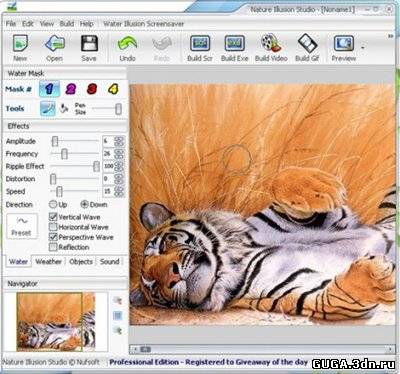Click Ripple Effect value spinner arrows
This screenshot has width=400, height=374.
point(119,166)
